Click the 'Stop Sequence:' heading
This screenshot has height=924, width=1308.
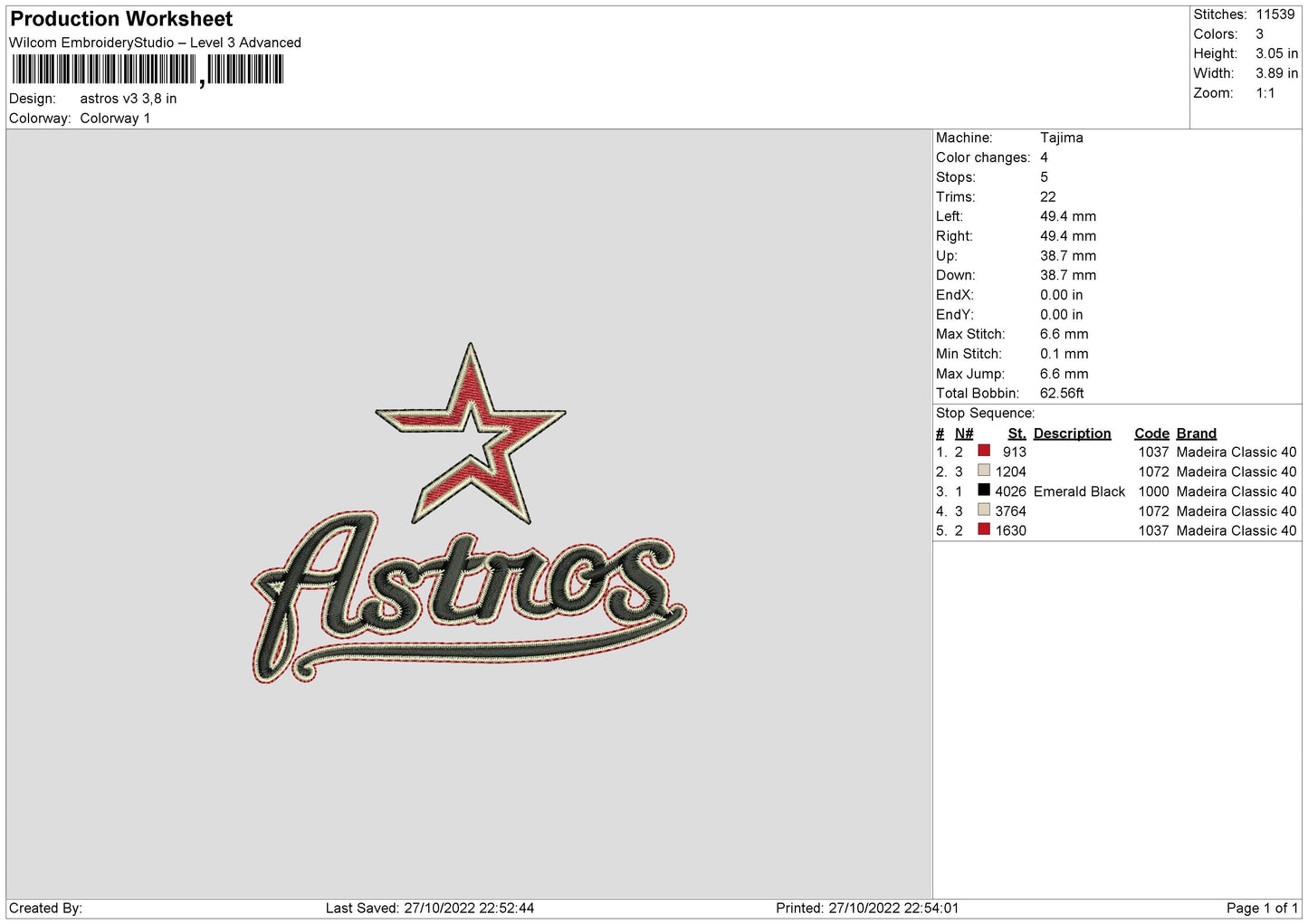(x=985, y=414)
